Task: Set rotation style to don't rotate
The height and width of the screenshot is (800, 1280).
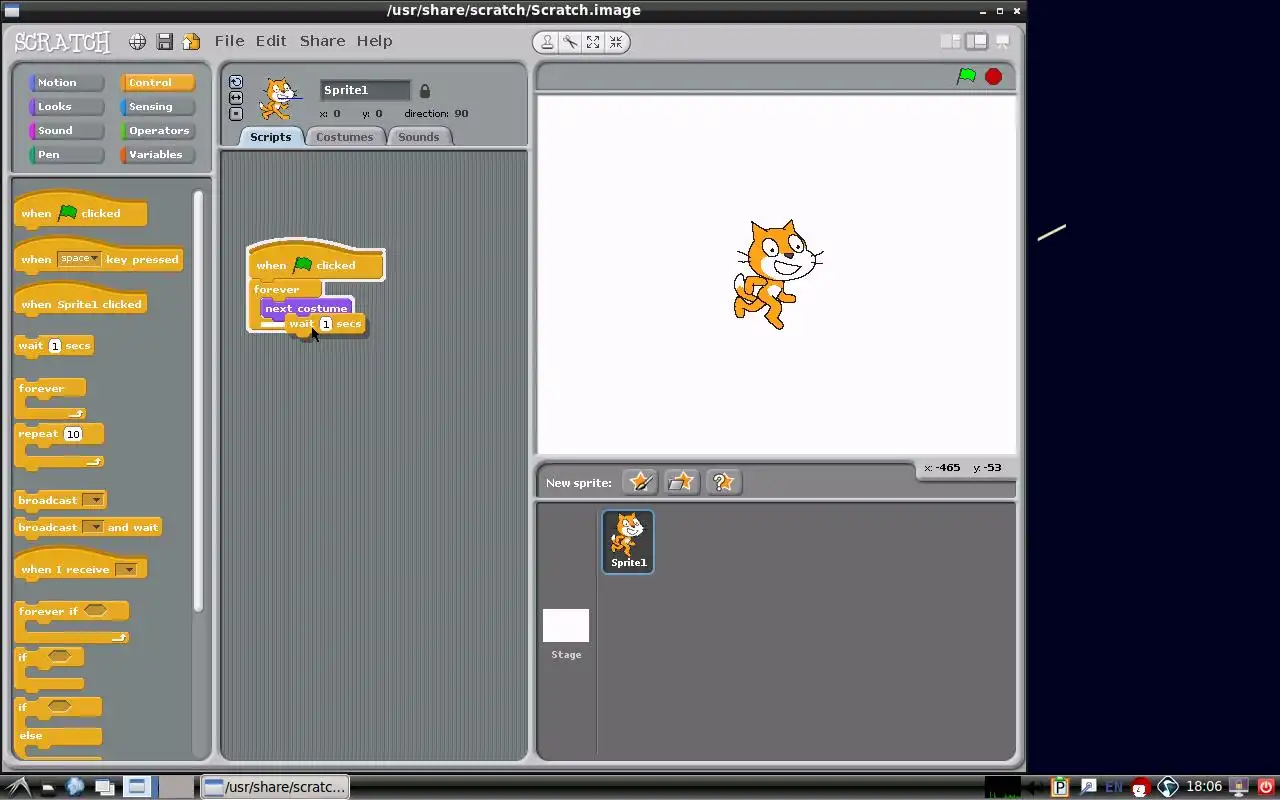Action: 236,114
